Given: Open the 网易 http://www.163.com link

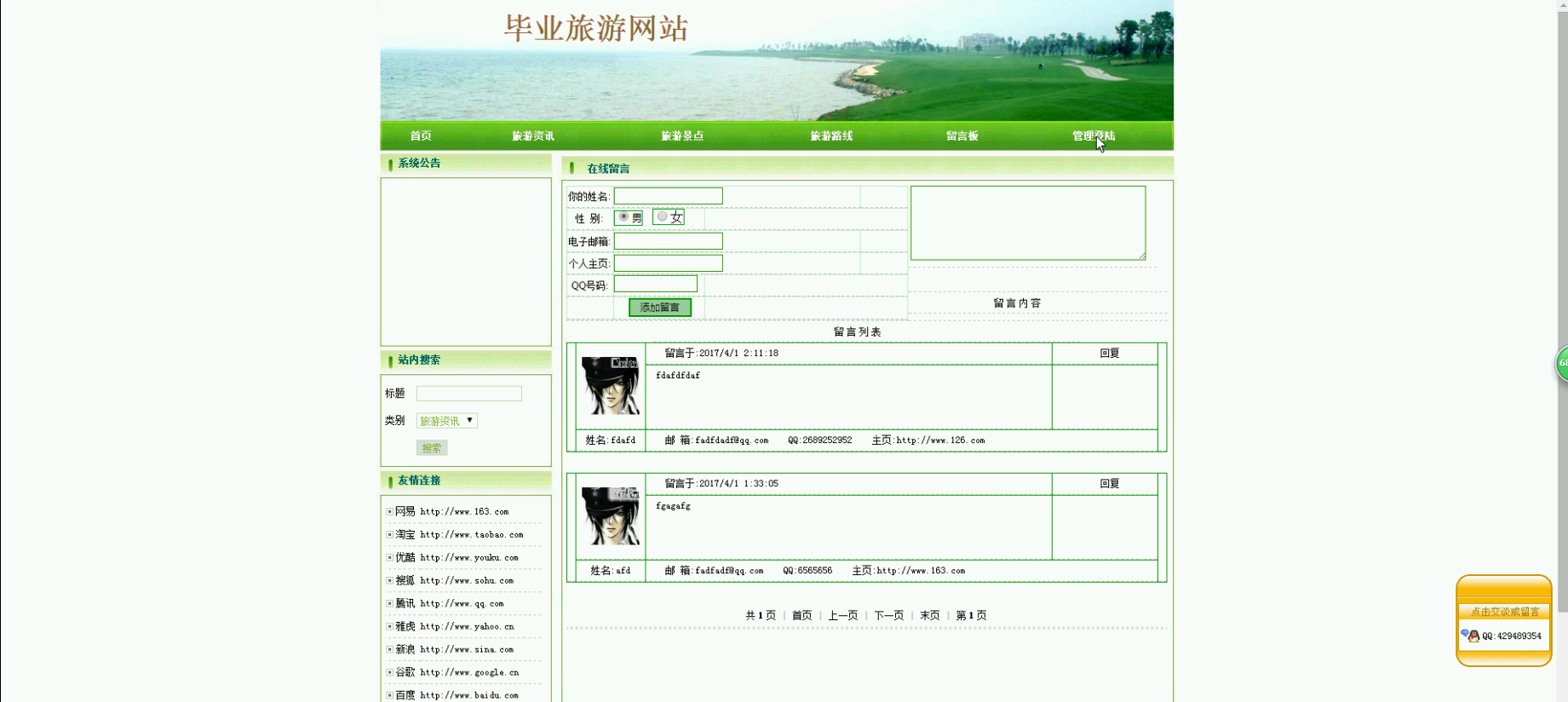Looking at the screenshot, I should [x=452, y=512].
